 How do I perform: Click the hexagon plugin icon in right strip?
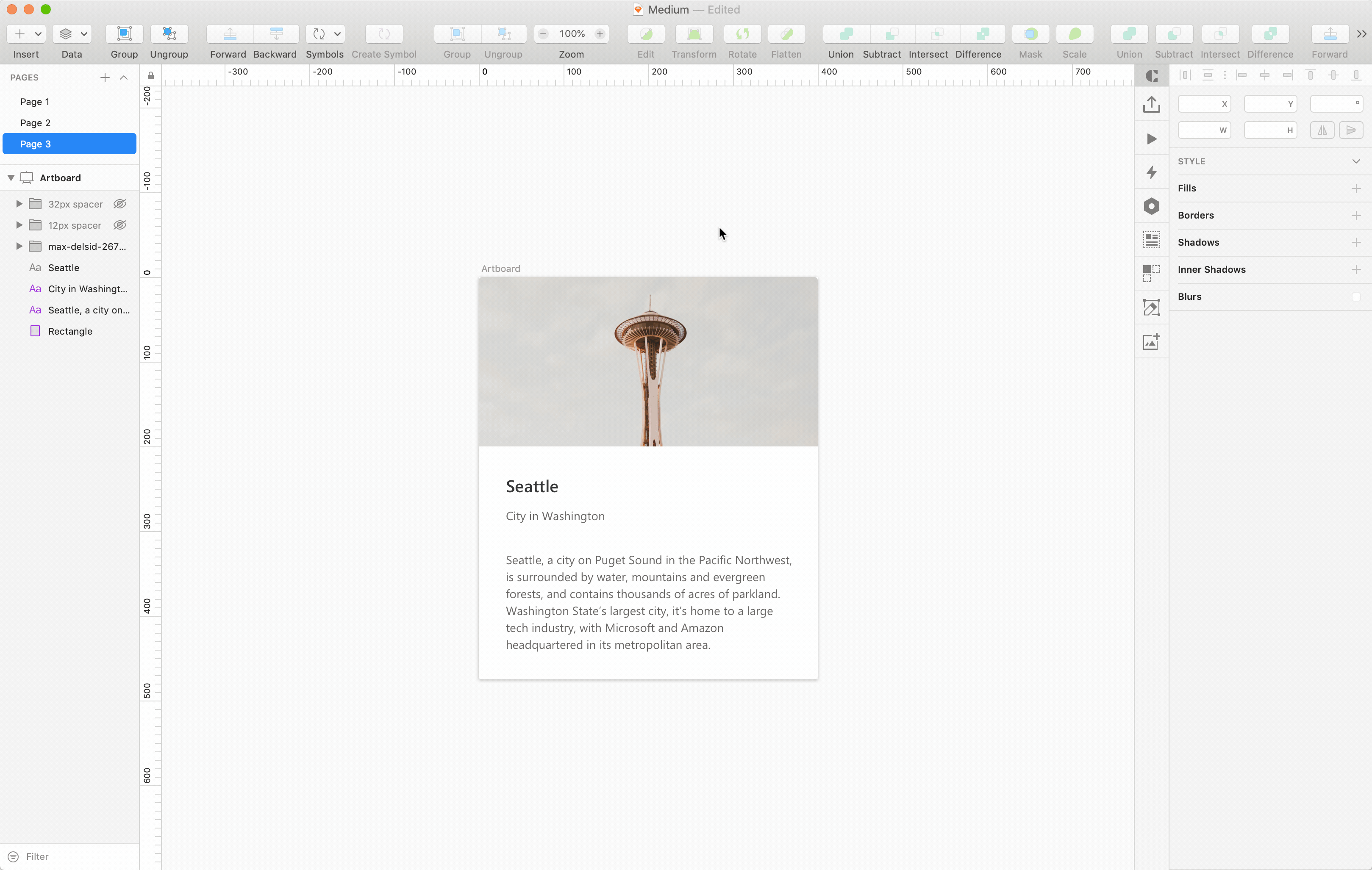(x=1151, y=206)
